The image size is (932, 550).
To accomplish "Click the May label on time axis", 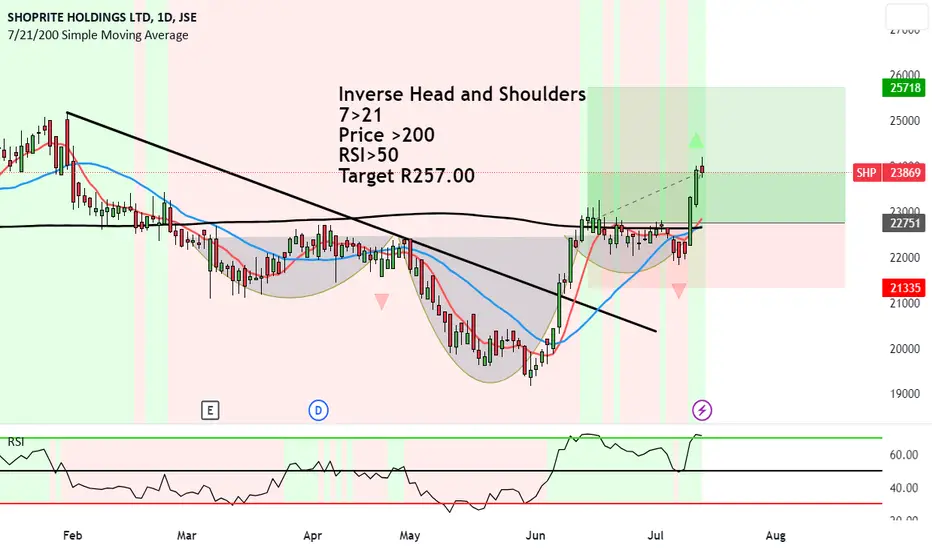I will pos(410,535).
